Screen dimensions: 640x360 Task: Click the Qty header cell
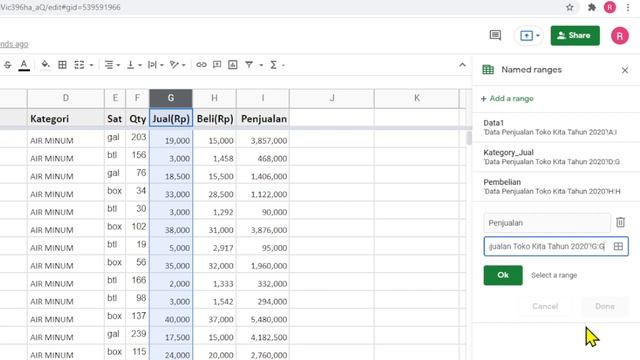(x=137, y=119)
